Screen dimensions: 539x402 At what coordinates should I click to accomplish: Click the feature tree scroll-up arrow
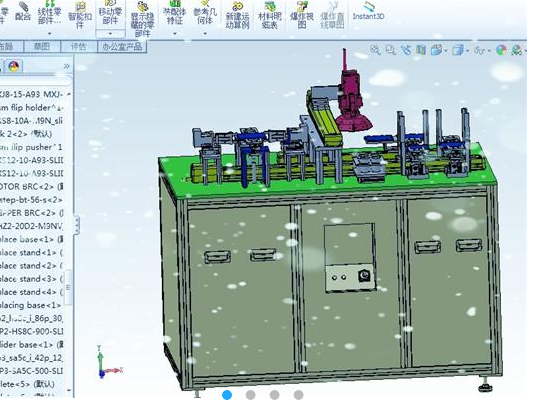point(69,94)
